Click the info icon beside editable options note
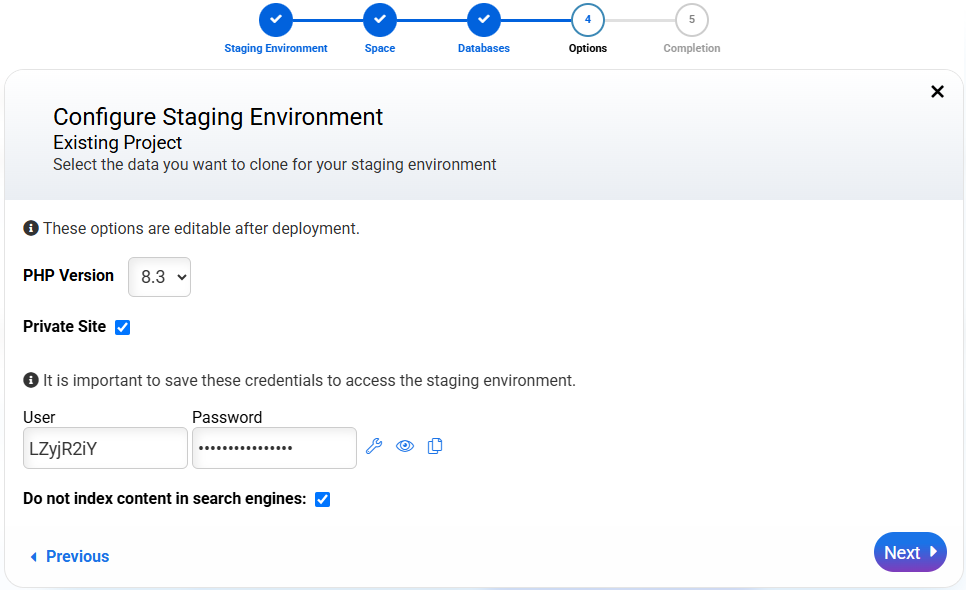 tap(31, 229)
